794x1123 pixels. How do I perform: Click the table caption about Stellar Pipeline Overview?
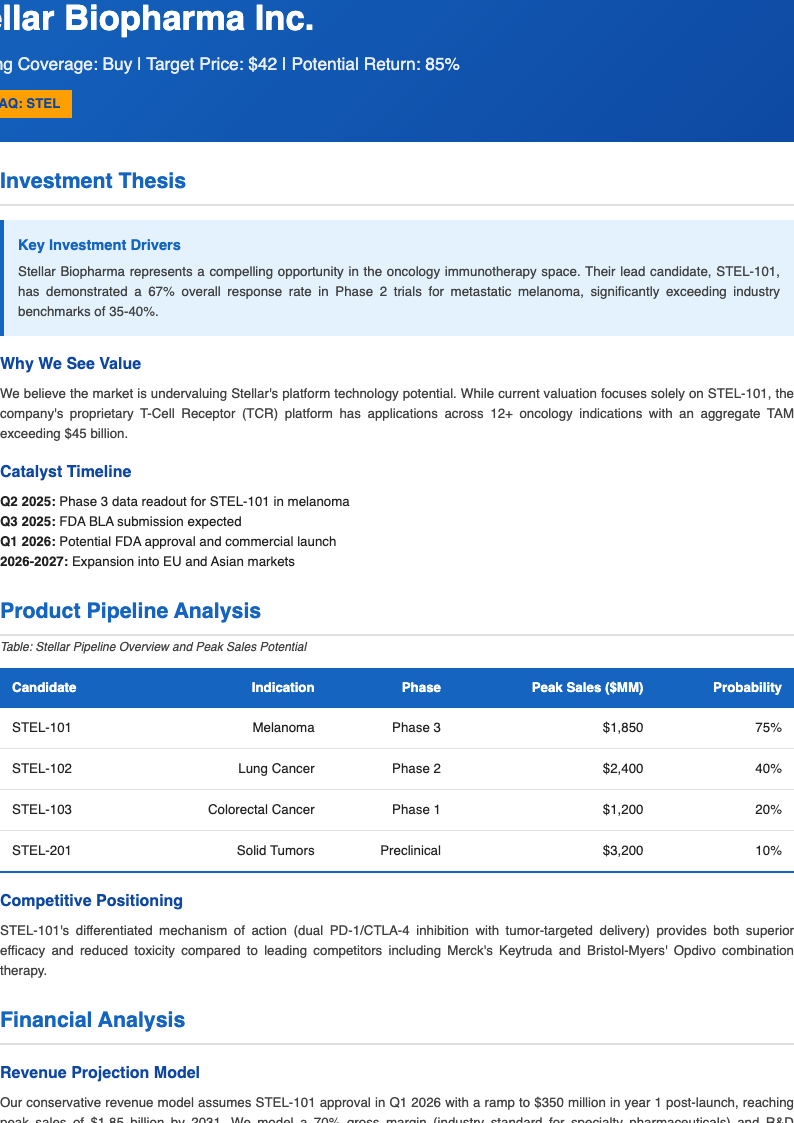pyautogui.click(x=153, y=647)
